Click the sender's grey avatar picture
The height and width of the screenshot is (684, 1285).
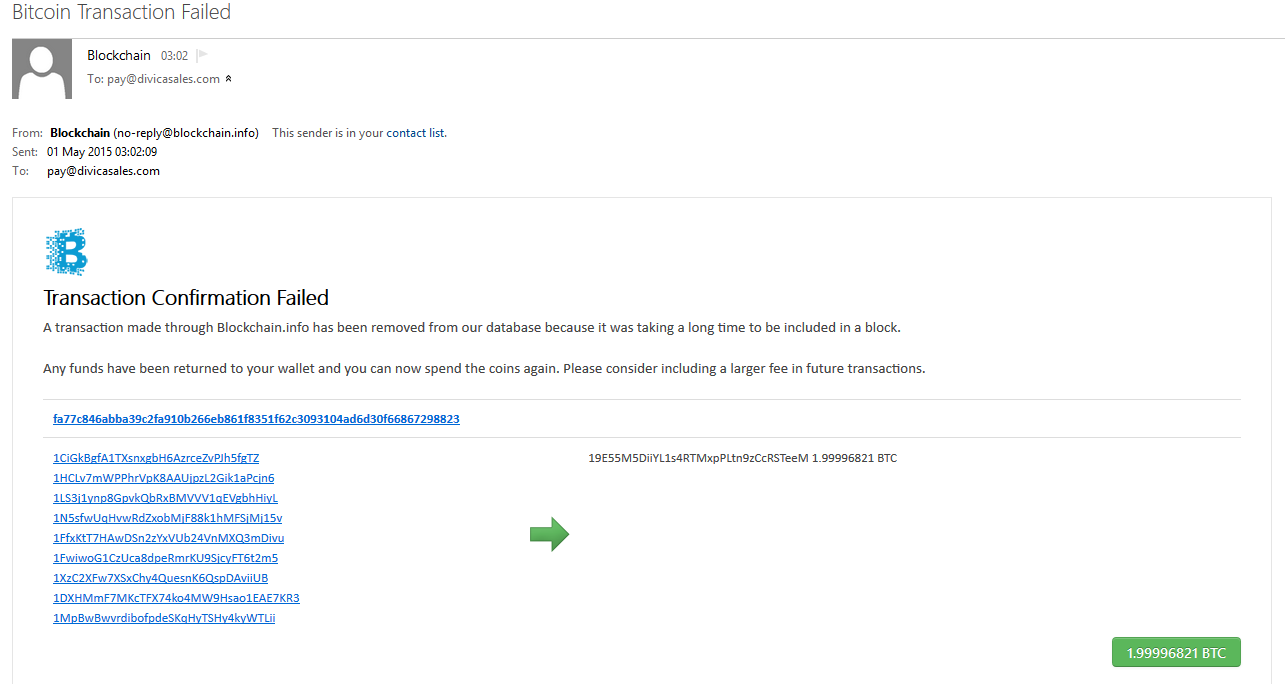pyautogui.click(x=42, y=69)
